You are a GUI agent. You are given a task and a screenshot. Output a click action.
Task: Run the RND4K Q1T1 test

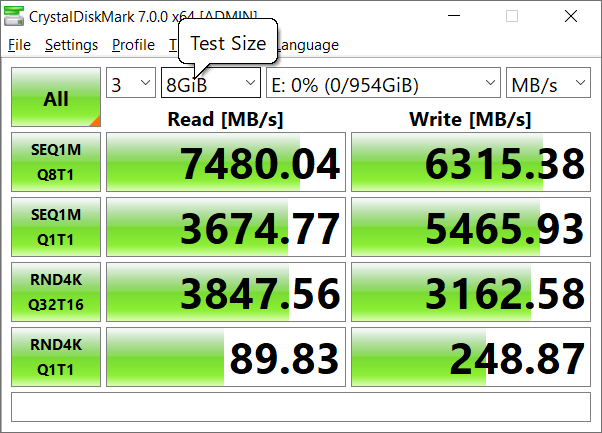click(56, 357)
